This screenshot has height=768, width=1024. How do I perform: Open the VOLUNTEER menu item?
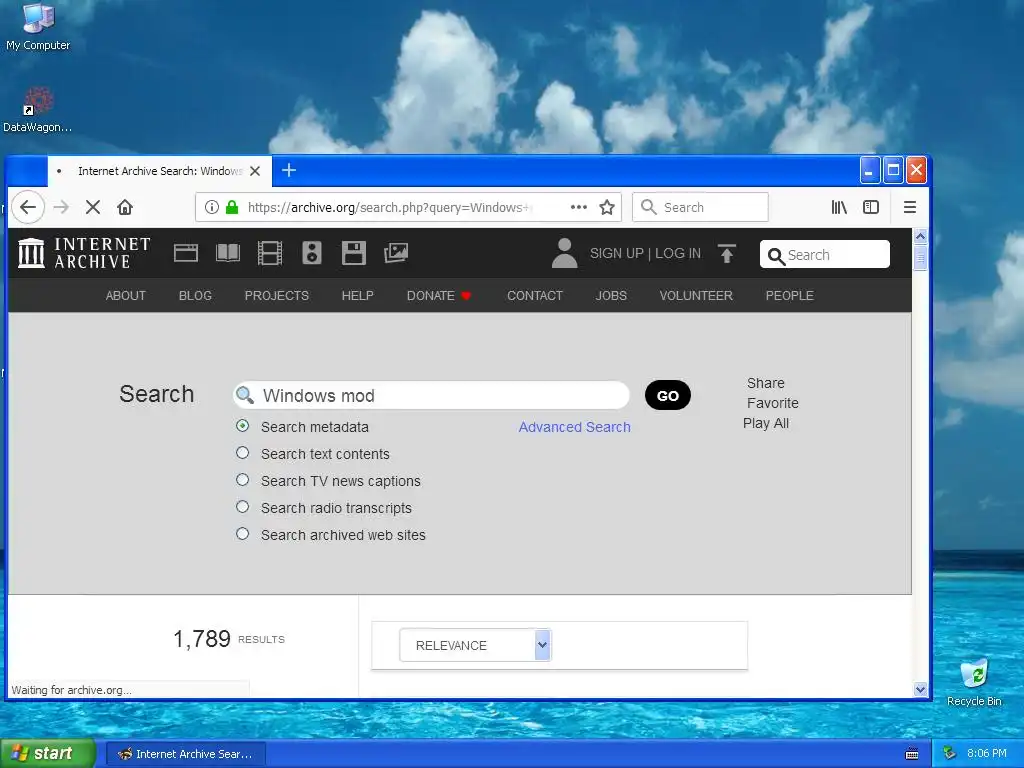pos(696,296)
